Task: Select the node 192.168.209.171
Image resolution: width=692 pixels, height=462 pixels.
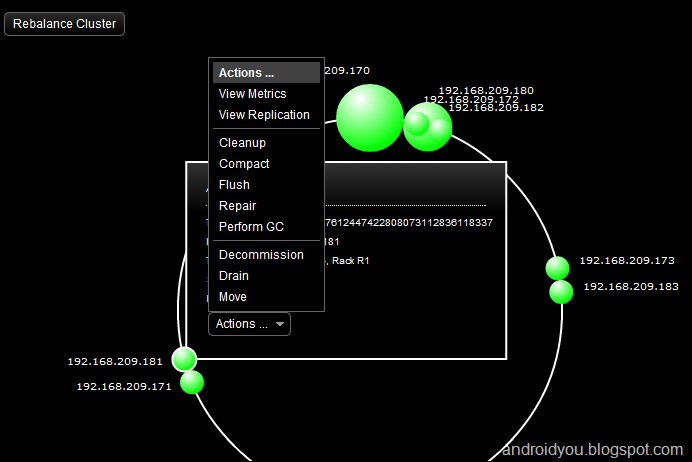Action: pyautogui.click(x=192, y=382)
